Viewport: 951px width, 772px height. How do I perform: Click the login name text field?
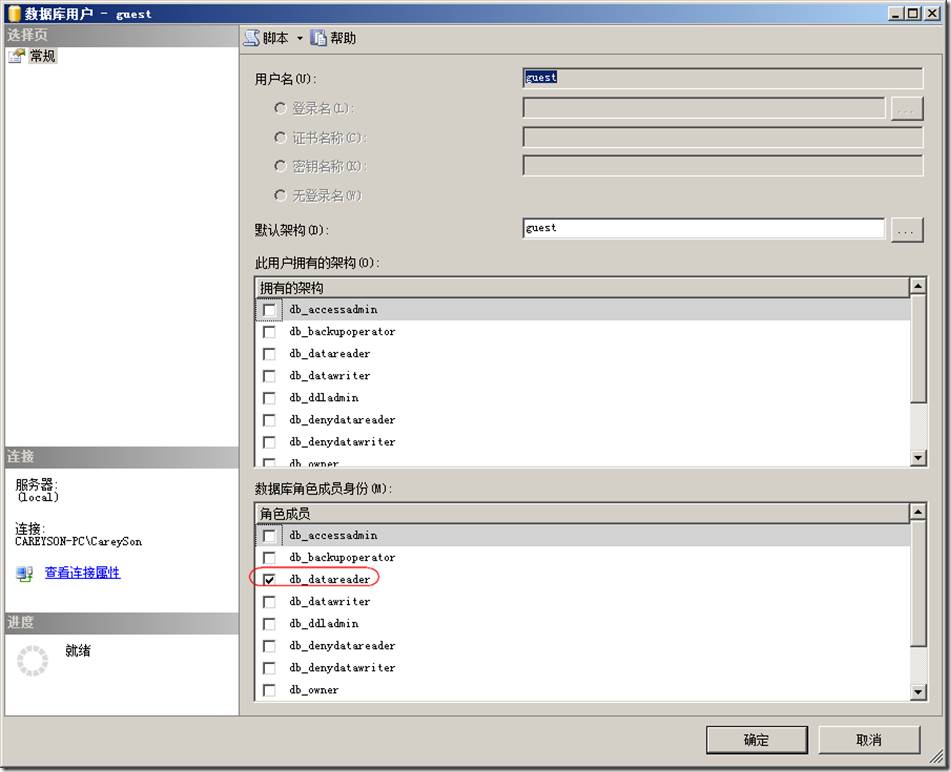point(704,108)
